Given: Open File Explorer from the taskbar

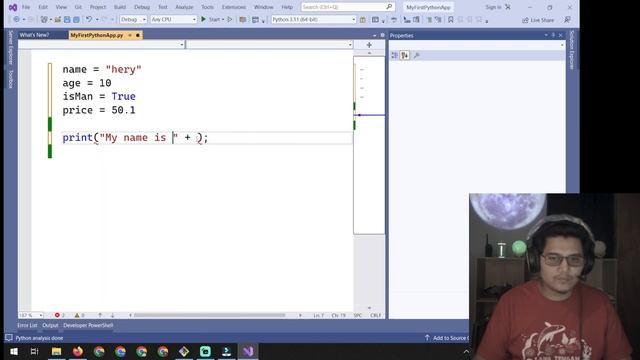Looking at the screenshot, I should tap(56, 351).
